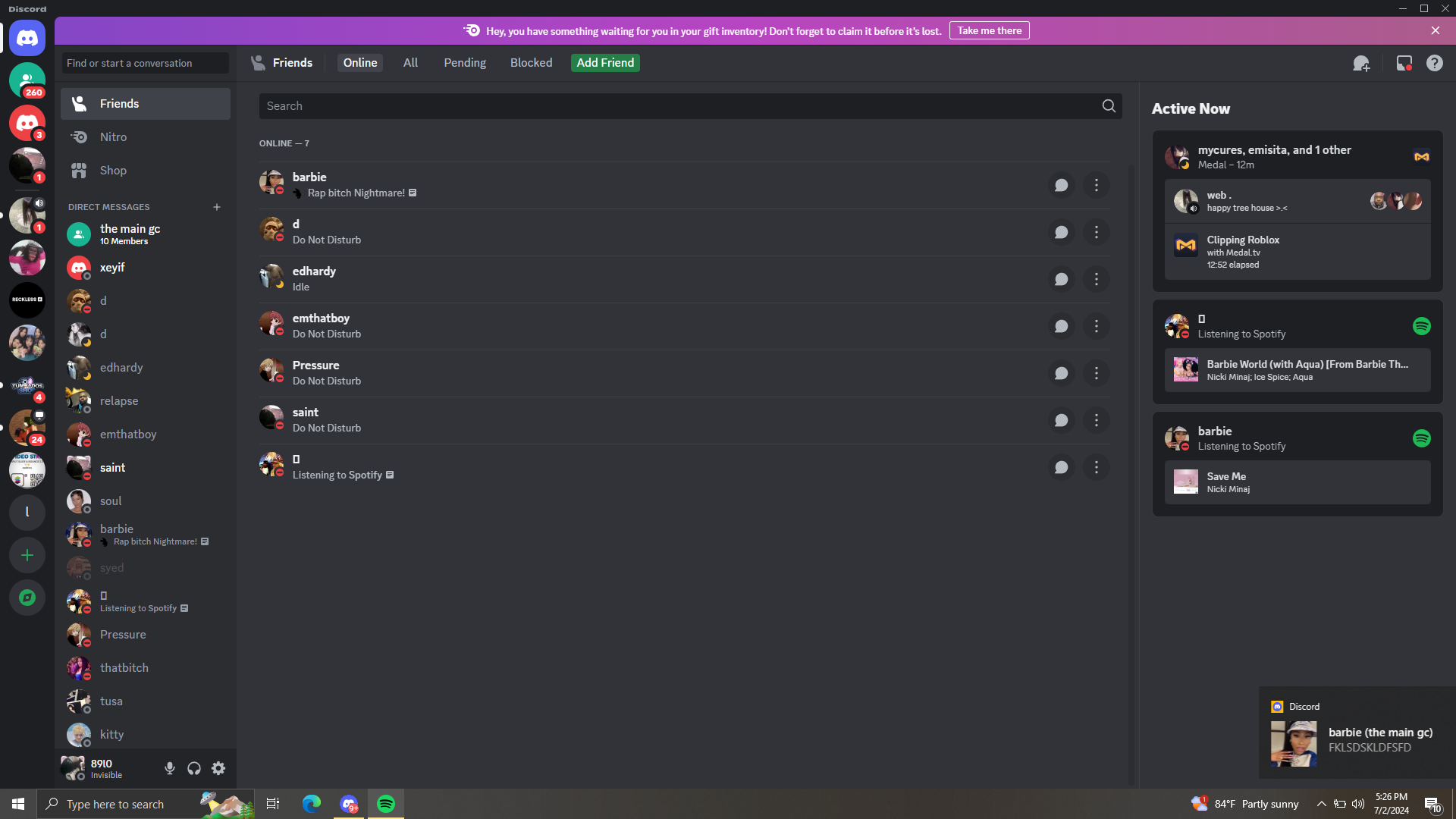Open Discord home direct messages icon
Image resolution: width=1456 pixels, height=819 pixels.
[27, 38]
